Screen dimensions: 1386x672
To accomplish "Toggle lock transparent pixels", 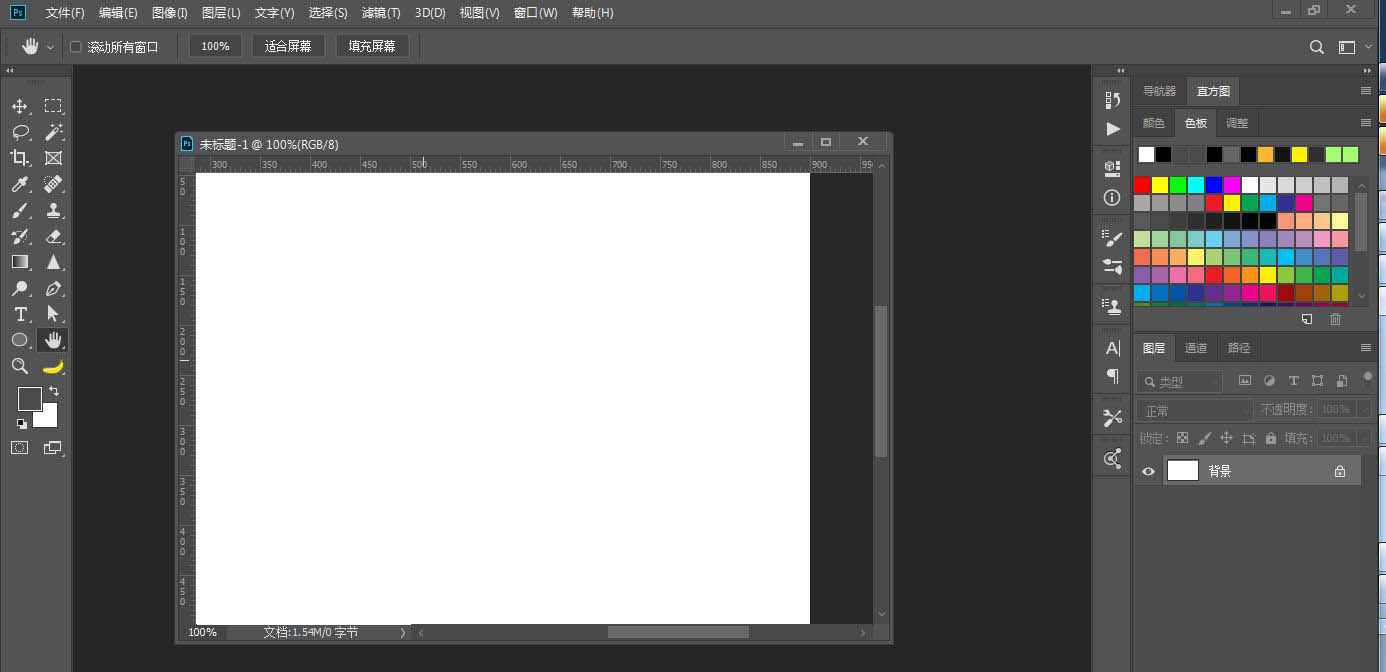I will click(1182, 438).
